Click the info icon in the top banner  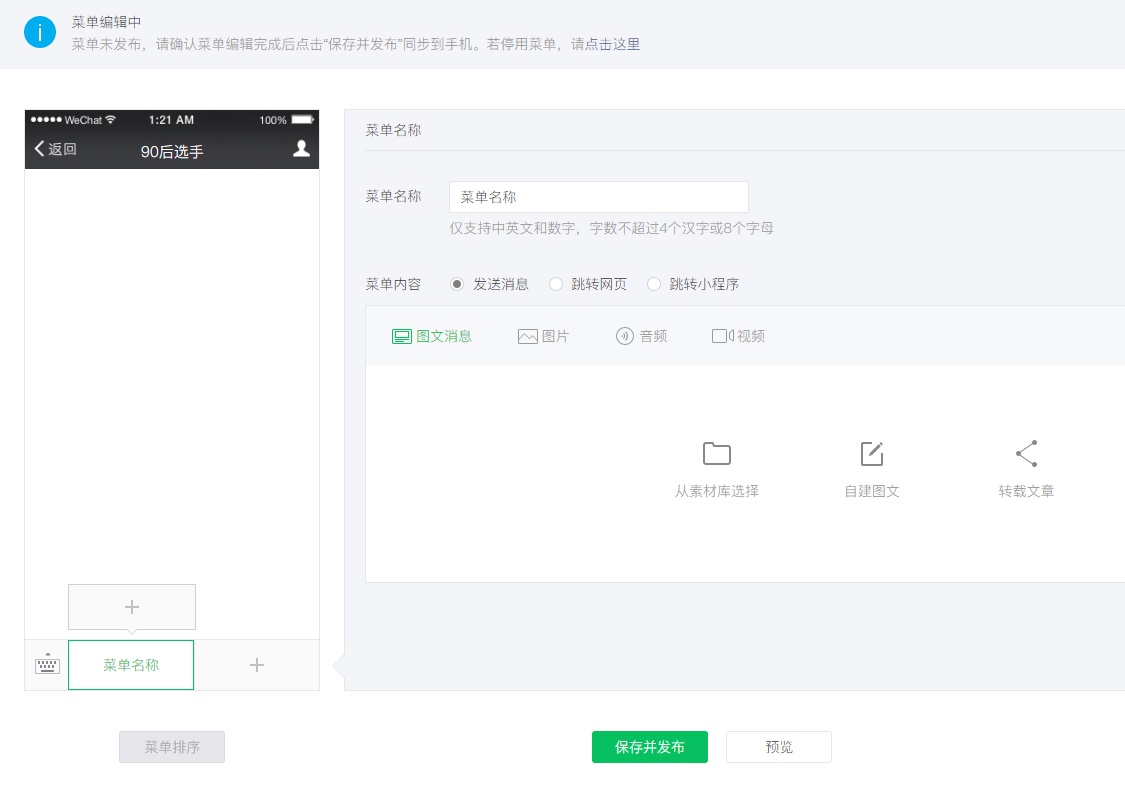(x=40, y=31)
